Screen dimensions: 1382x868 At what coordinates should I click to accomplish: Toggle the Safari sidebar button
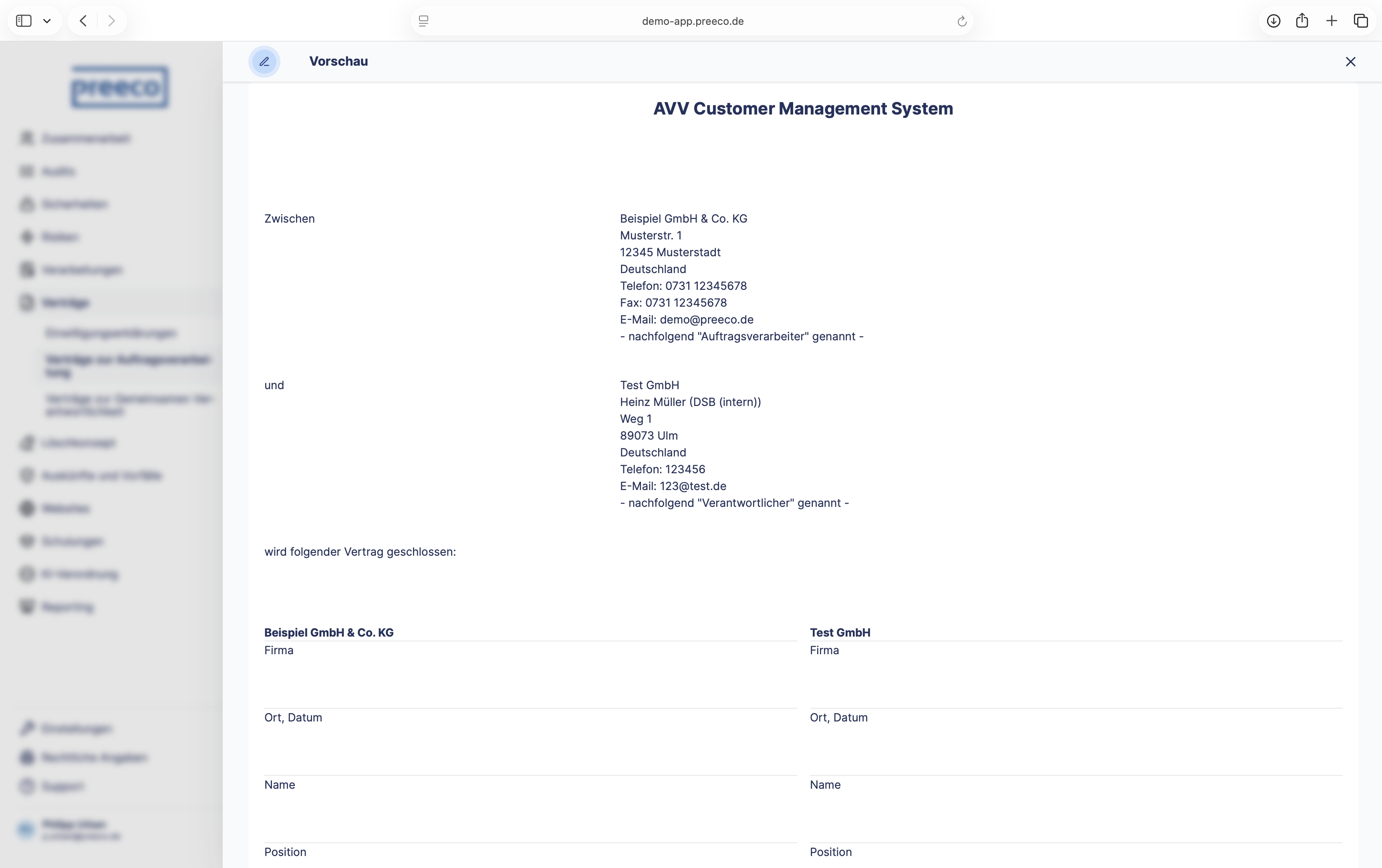(x=24, y=21)
